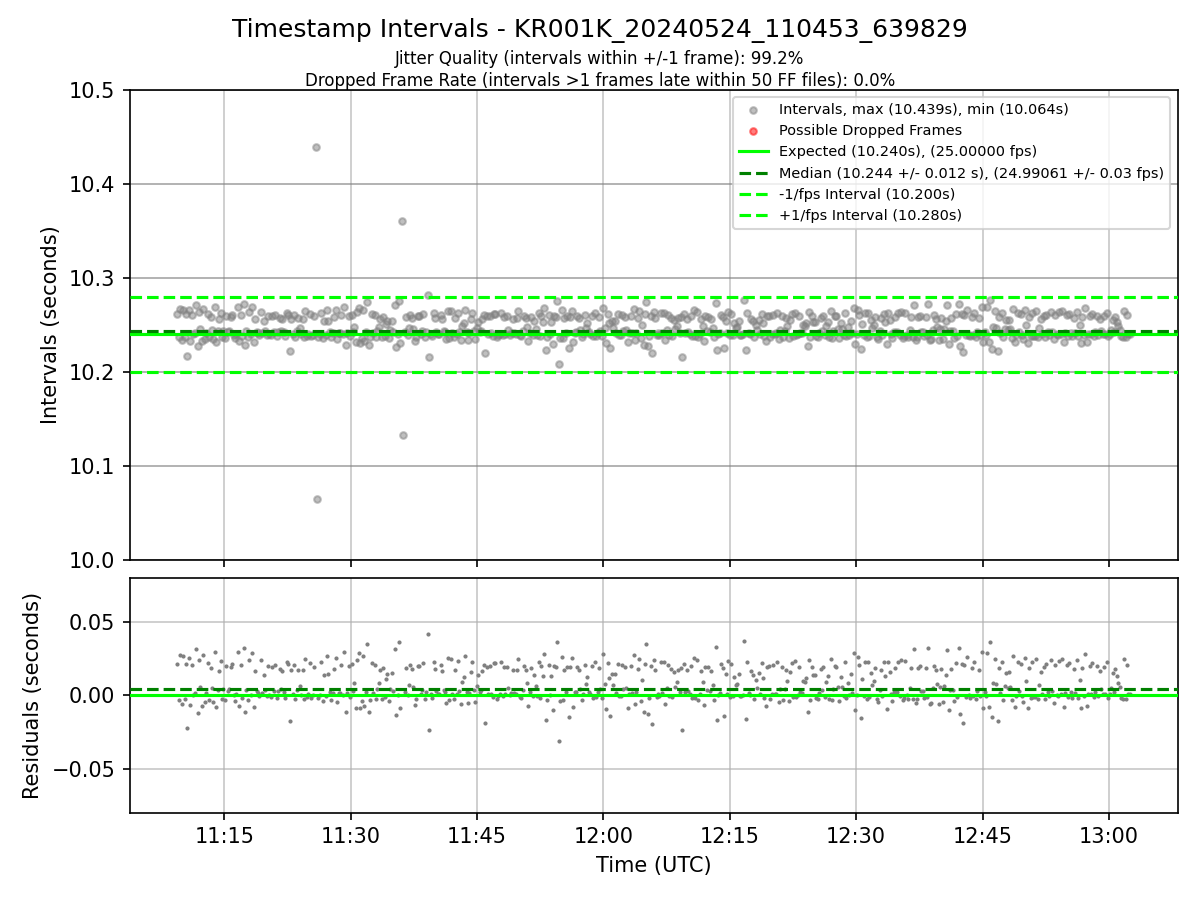Click the 11:45 time tick label
The height and width of the screenshot is (900, 1200).
coord(477,835)
